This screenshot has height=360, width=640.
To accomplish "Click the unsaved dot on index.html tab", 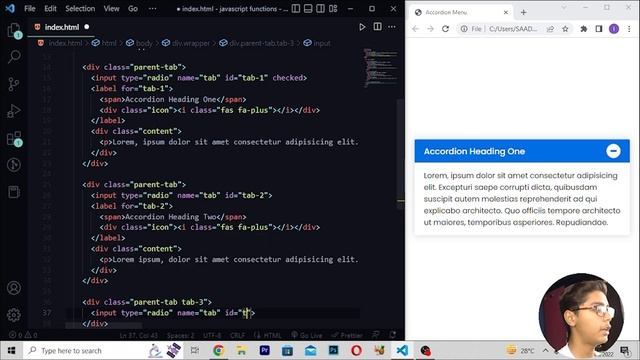I will pyautogui.click(x=87, y=27).
